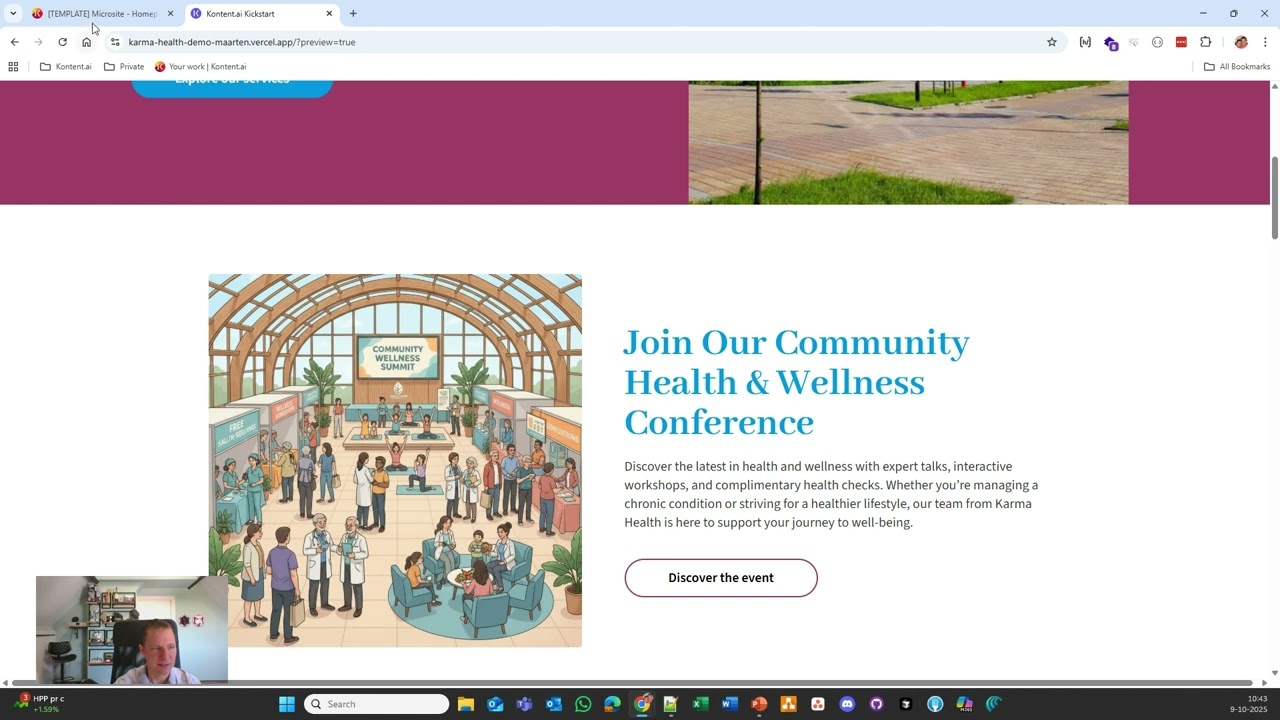The height and width of the screenshot is (720, 1280).
Task: Open the apps grid in bookmarks bar
Action: coord(13,67)
